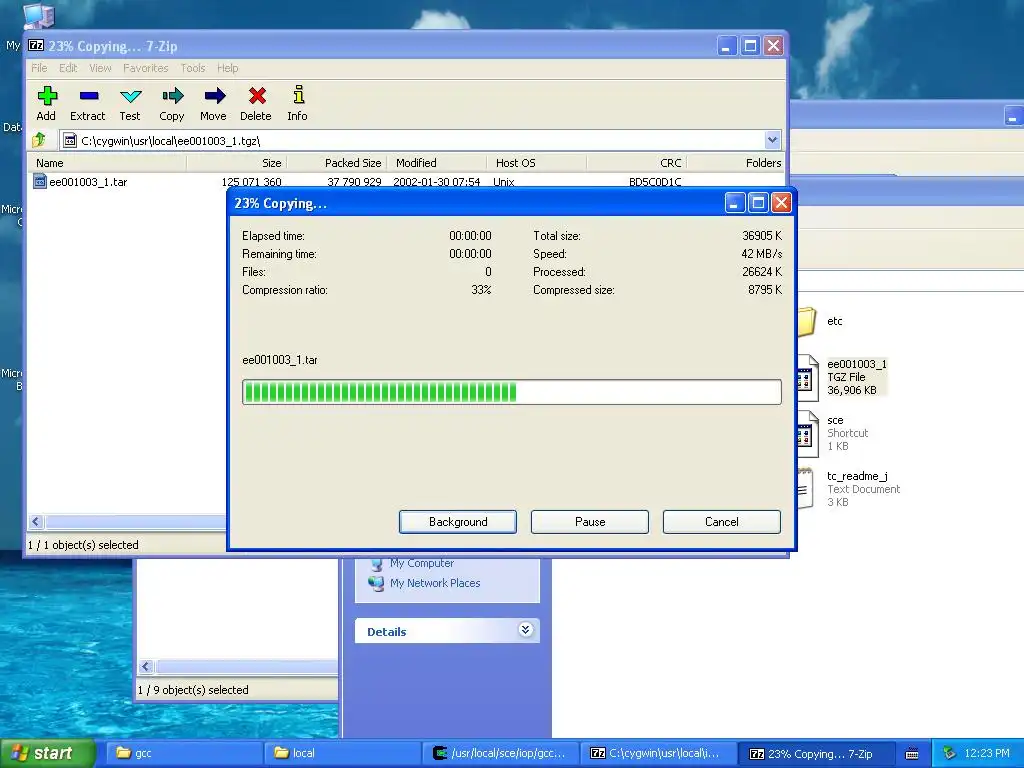
Task: Click the network tray icon beside the clock
Action: click(x=950, y=753)
